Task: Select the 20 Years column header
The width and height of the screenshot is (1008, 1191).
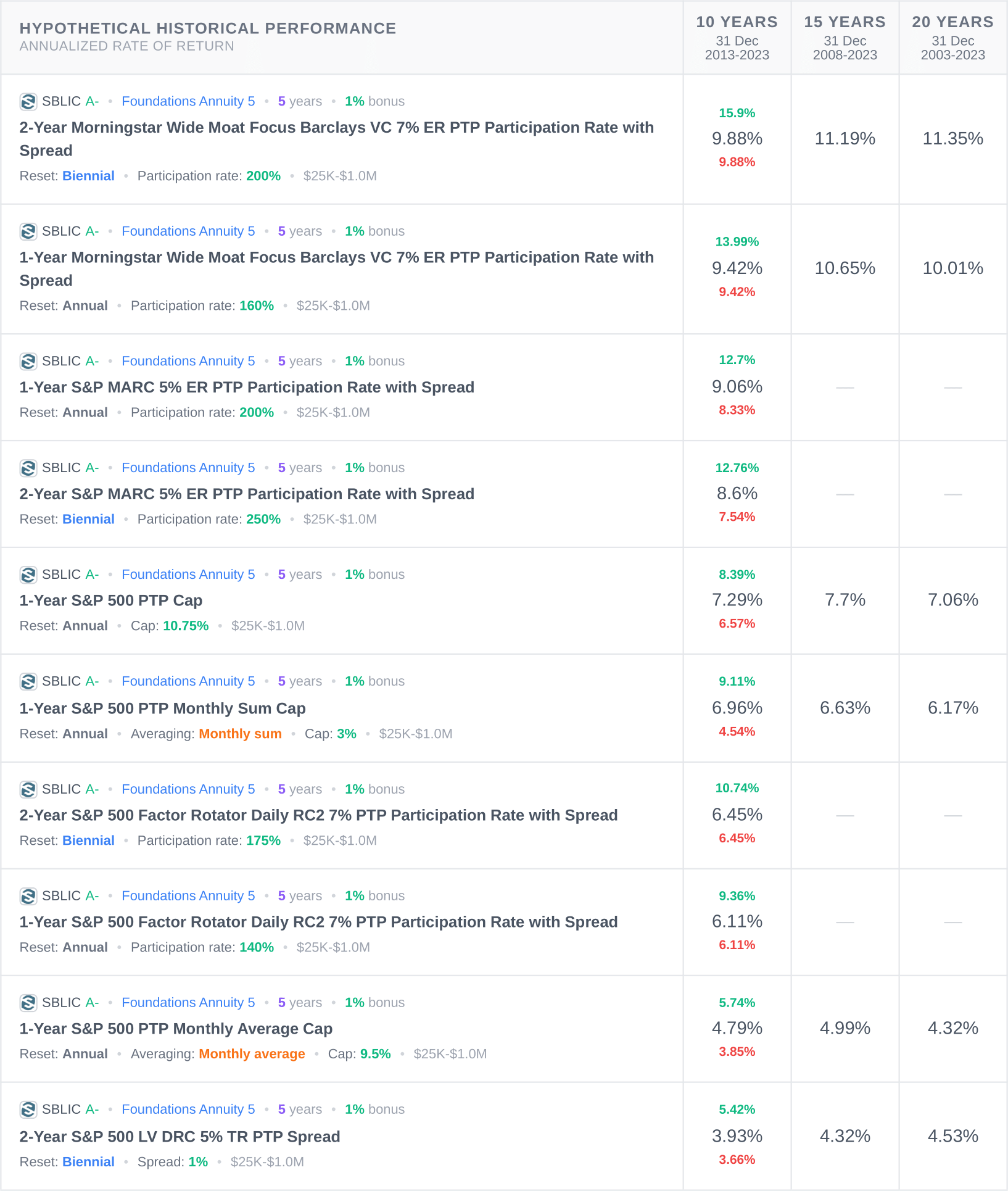Action: click(x=952, y=37)
